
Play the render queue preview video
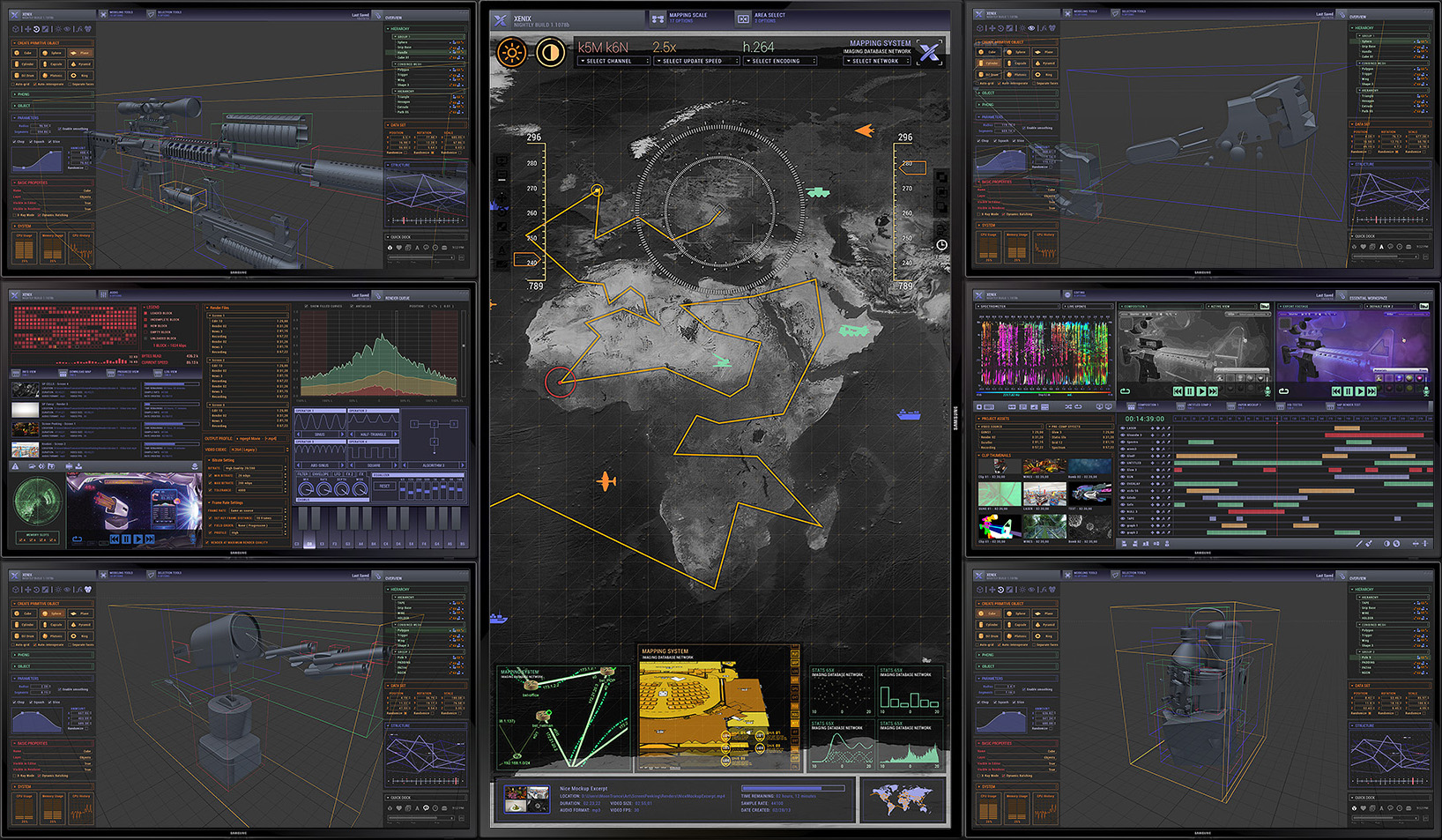click(138, 539)
